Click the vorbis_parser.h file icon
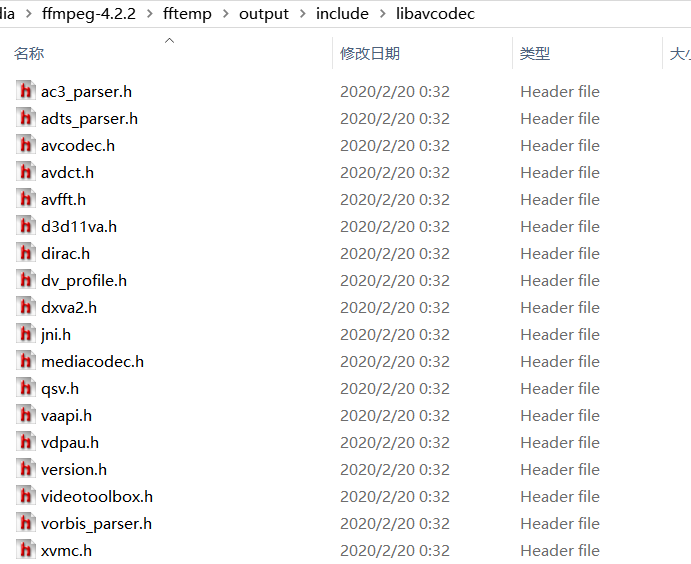 click(x=26, y=523)
